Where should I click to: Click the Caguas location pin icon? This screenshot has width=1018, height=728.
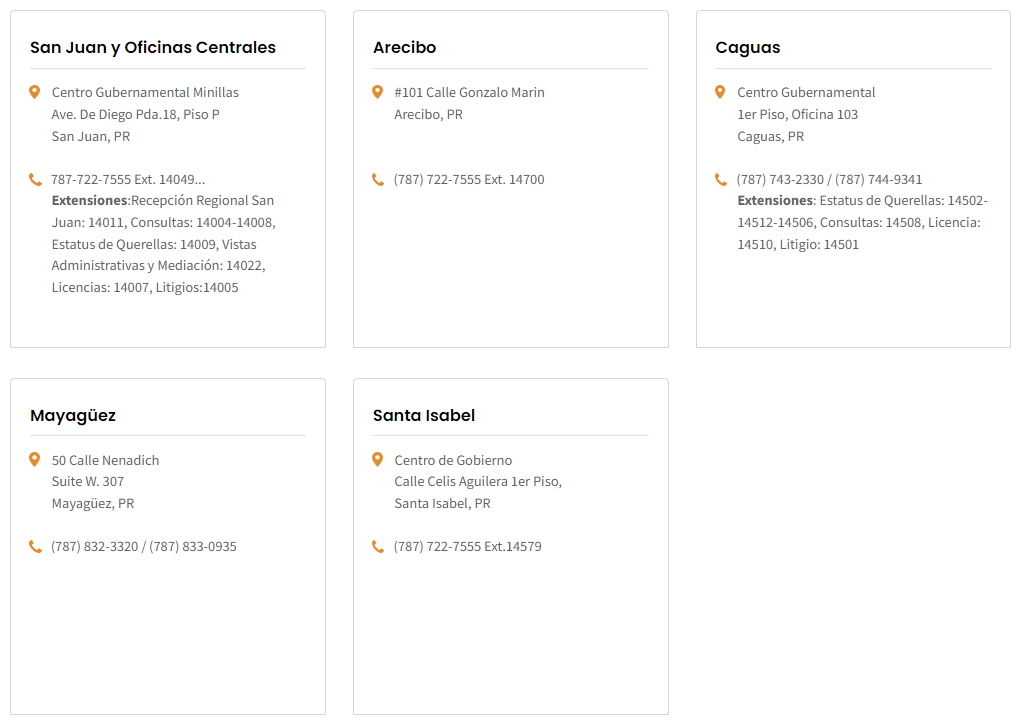720,92
